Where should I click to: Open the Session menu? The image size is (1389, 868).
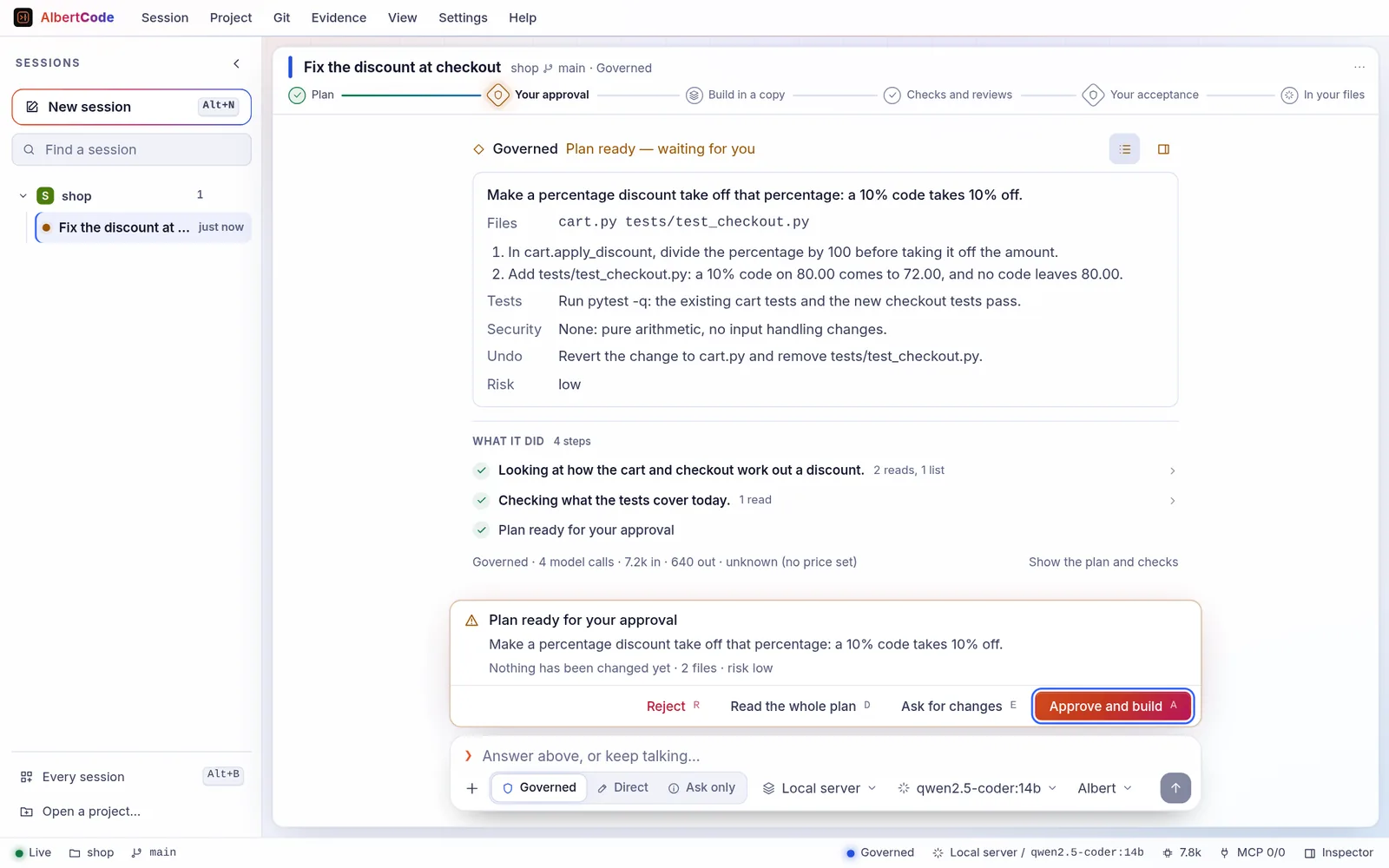coord(165,17)
